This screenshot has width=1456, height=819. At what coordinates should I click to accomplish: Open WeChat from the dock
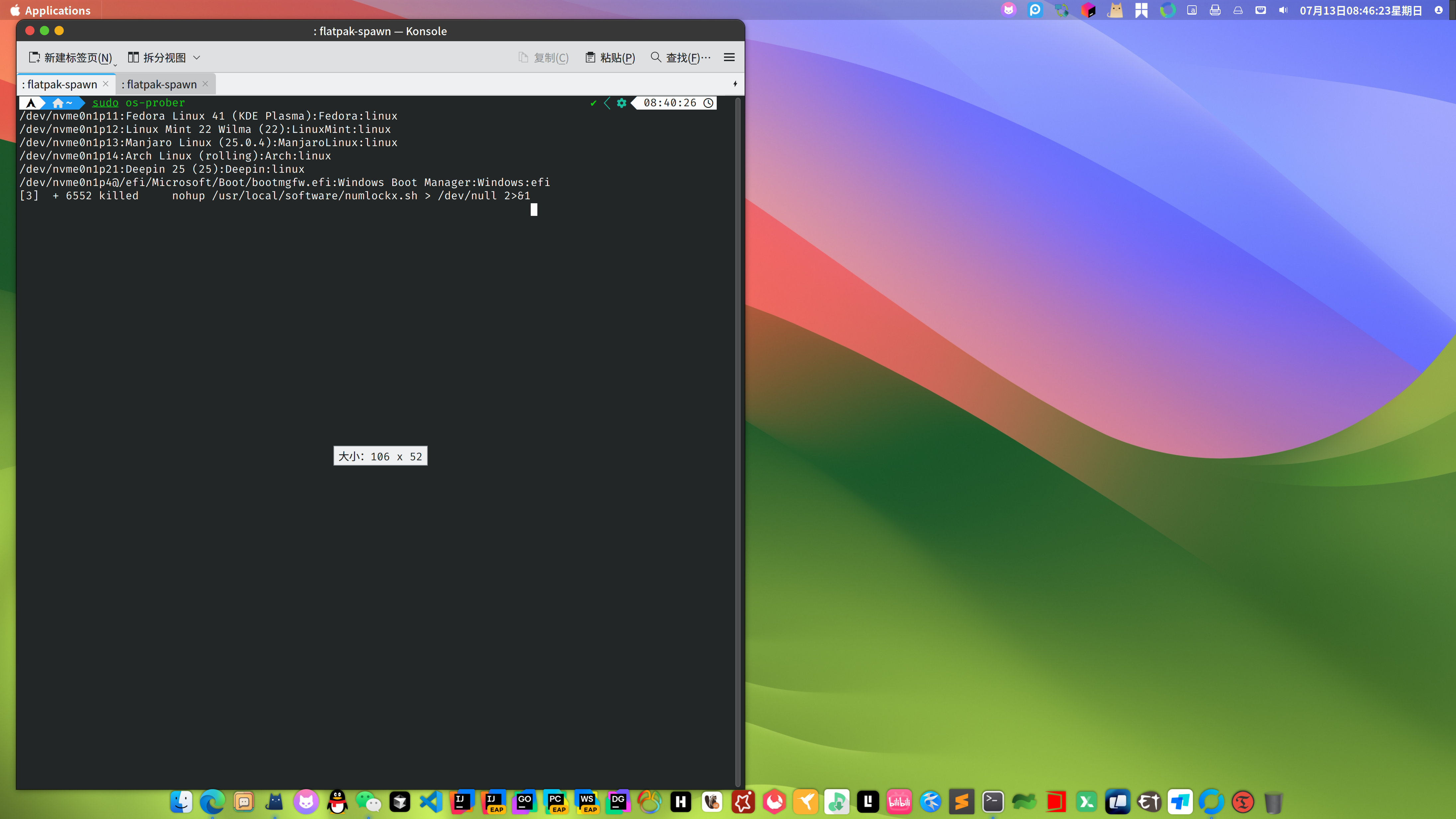pos(369,801)
